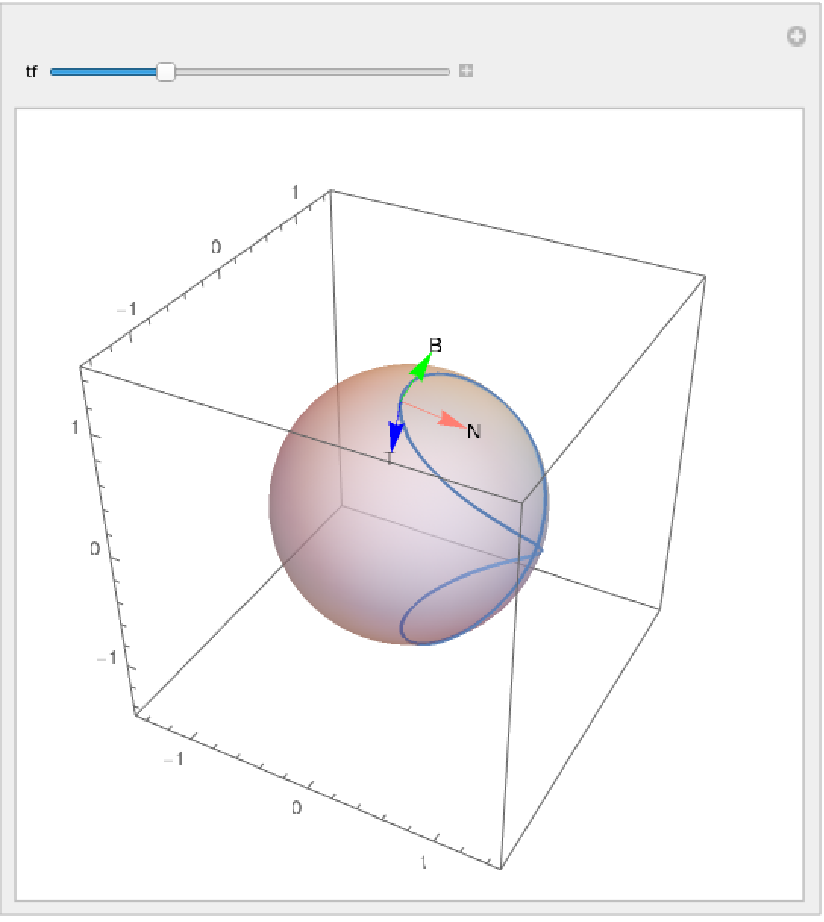Click the curve's crossing point on sphere's right
Image resolution: width=824 pixels, height=922 pixels.
tap(537, 549)
